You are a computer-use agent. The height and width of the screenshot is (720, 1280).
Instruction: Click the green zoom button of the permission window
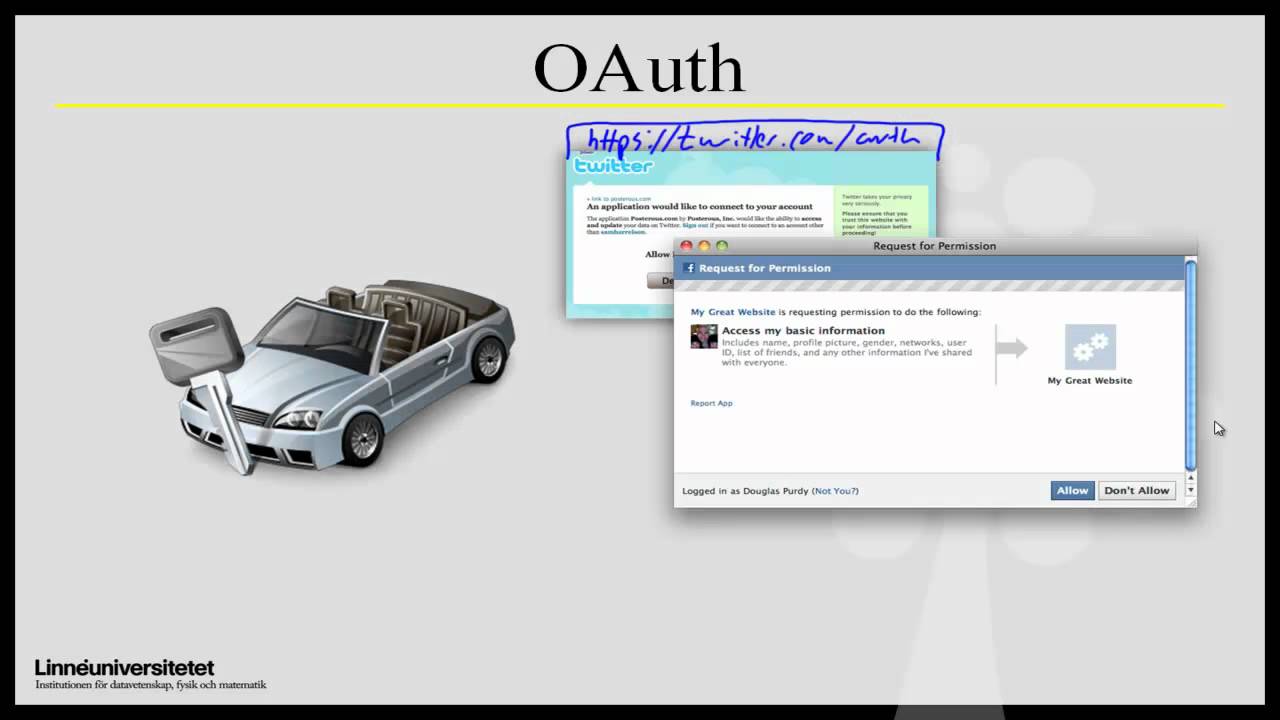tap(722, 245)
